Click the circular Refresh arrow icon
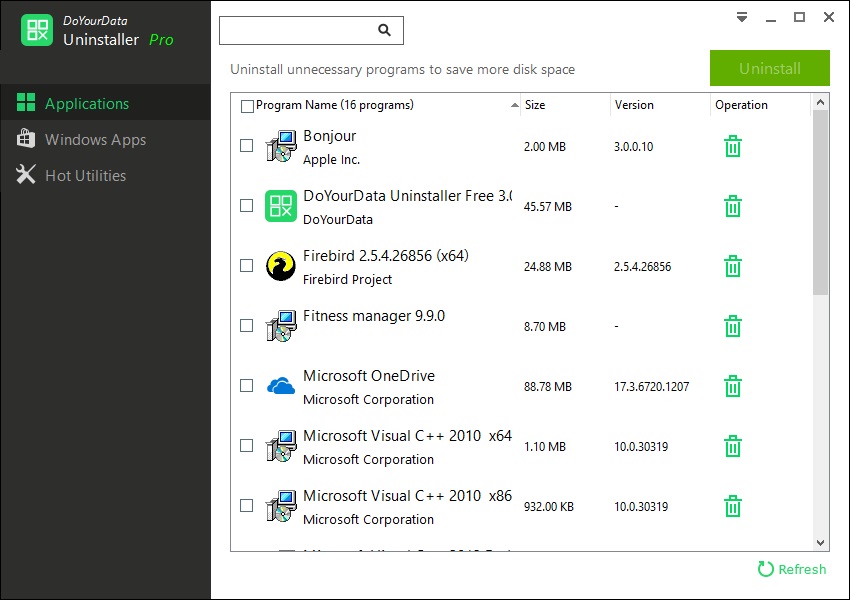The image size is (850, 600). tap(765, 569)
